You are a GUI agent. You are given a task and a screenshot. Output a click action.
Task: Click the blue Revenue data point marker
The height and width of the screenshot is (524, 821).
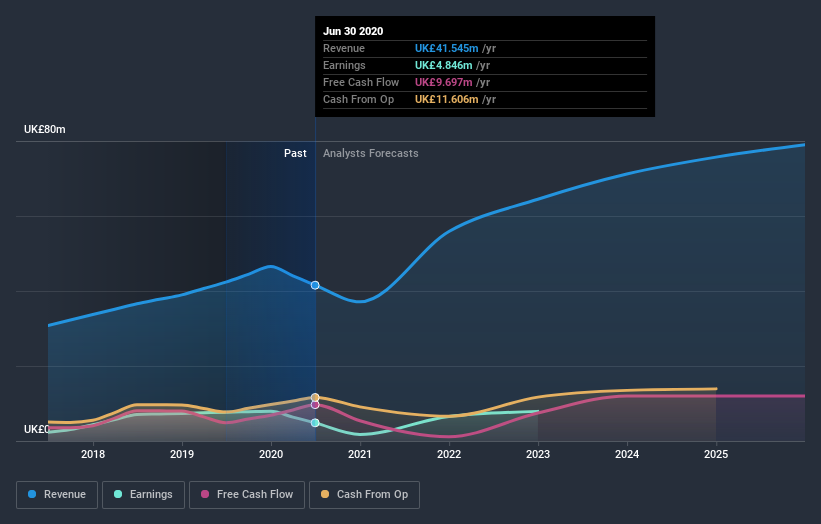click(x=315, y=285)
